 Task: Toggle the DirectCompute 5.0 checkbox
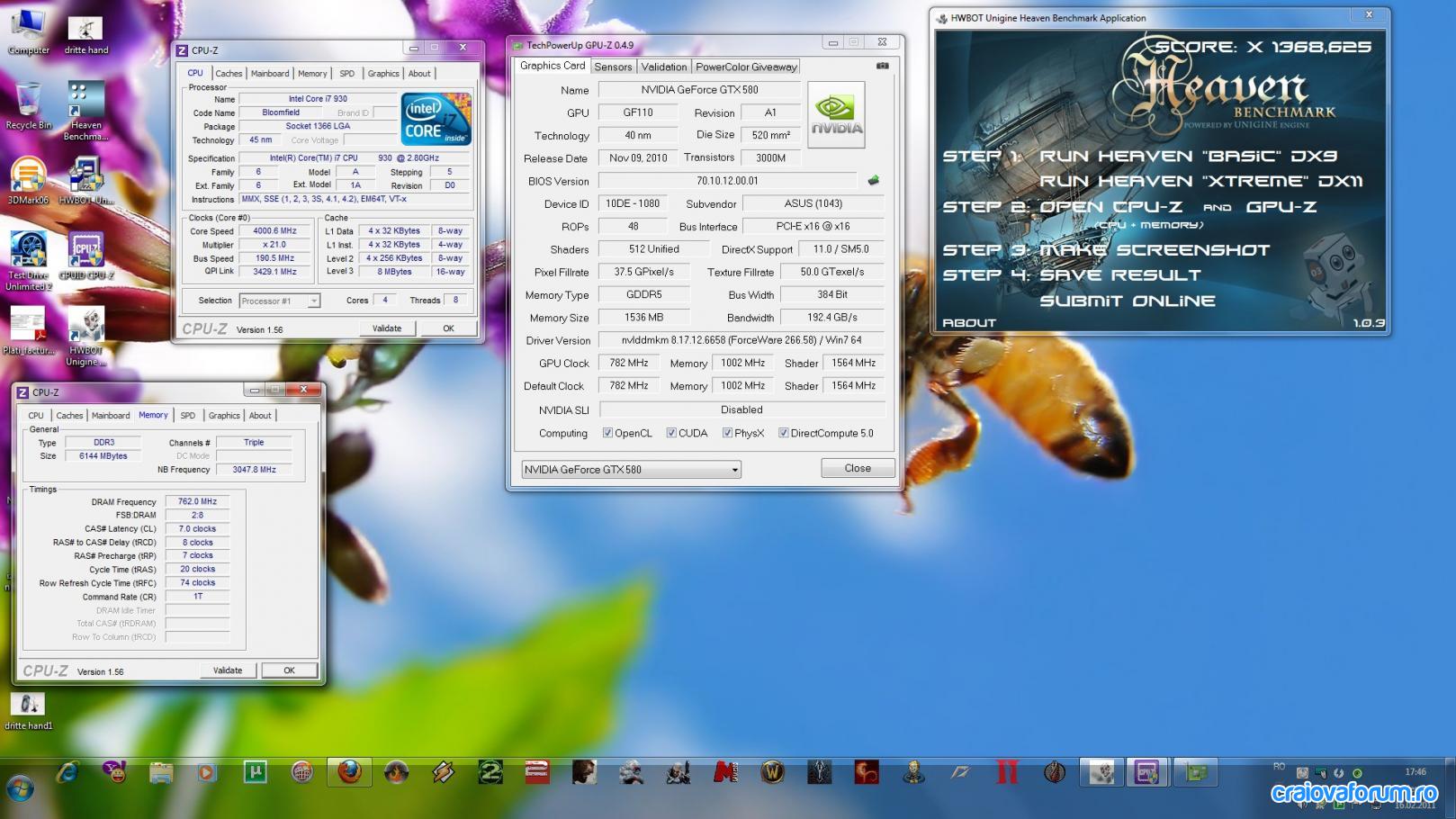[x=784, y=433]
